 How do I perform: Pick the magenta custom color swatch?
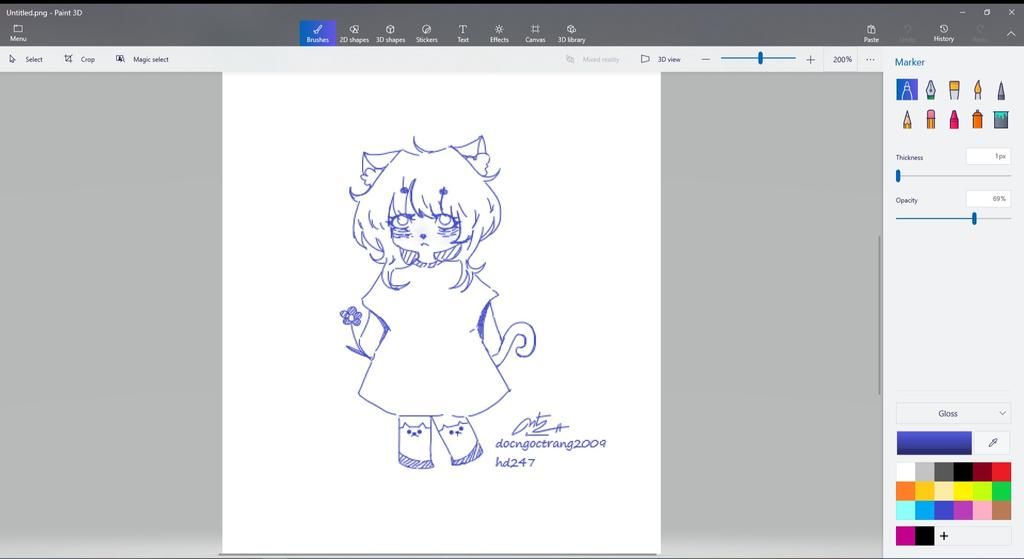tap(906, 535)
